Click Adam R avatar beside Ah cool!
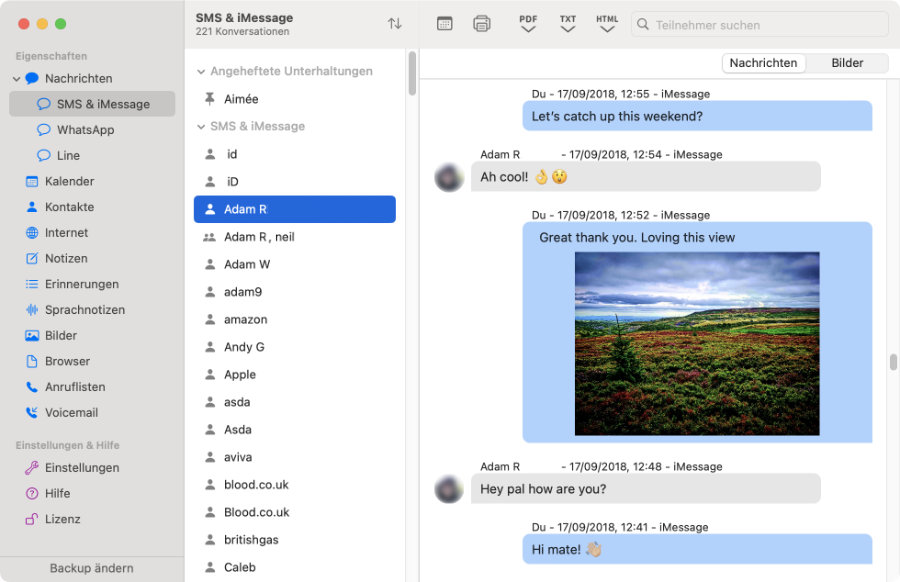This screenshot has width=900, height=582. coord(449,177)
